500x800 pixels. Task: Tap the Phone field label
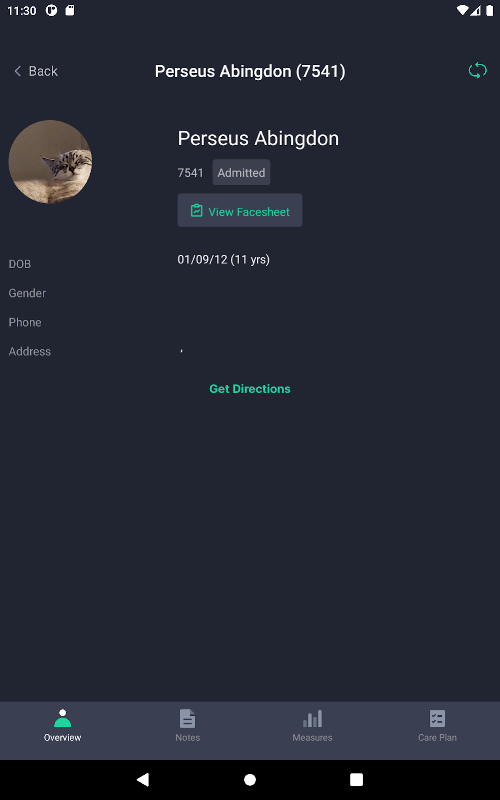25,322
